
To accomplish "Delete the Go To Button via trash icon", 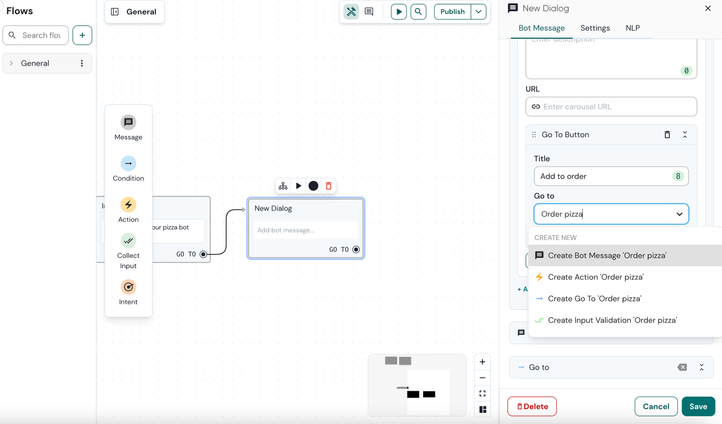I will [667, 134].
